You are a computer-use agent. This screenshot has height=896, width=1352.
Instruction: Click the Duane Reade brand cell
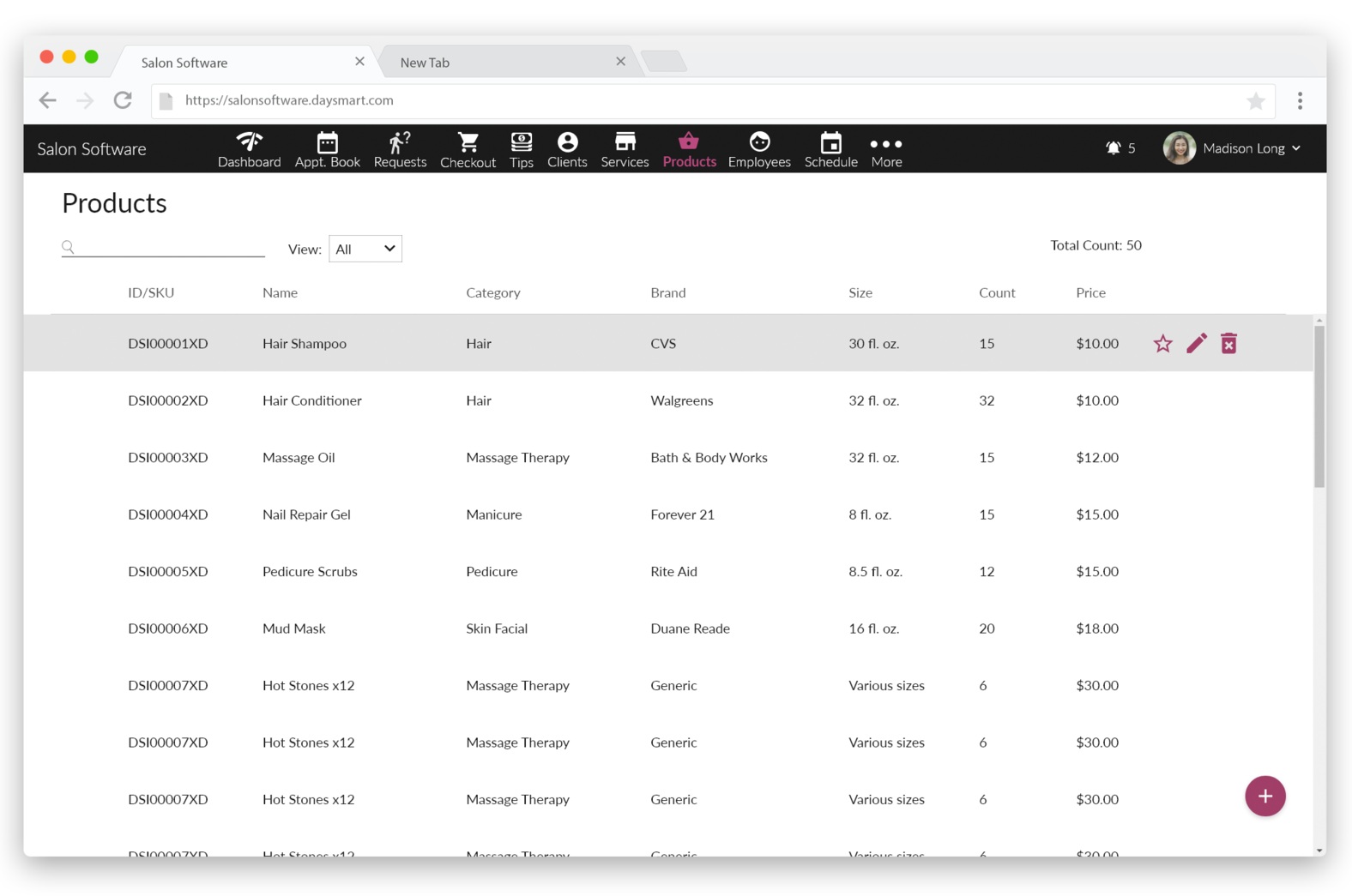click(x=690, y=628)
